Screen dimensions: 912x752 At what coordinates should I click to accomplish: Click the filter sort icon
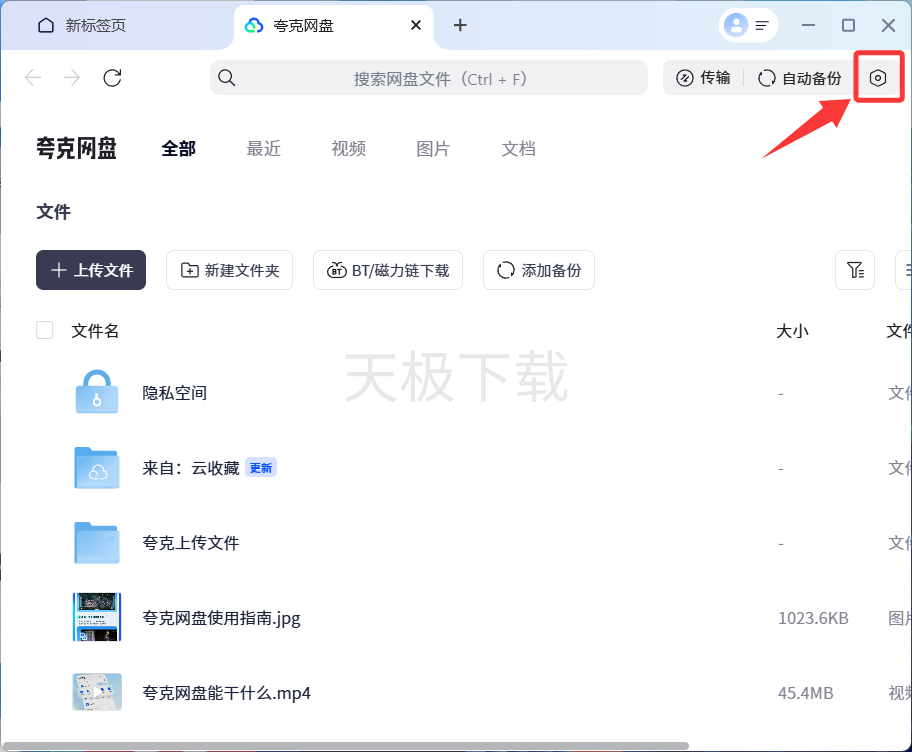click(855, 270)
